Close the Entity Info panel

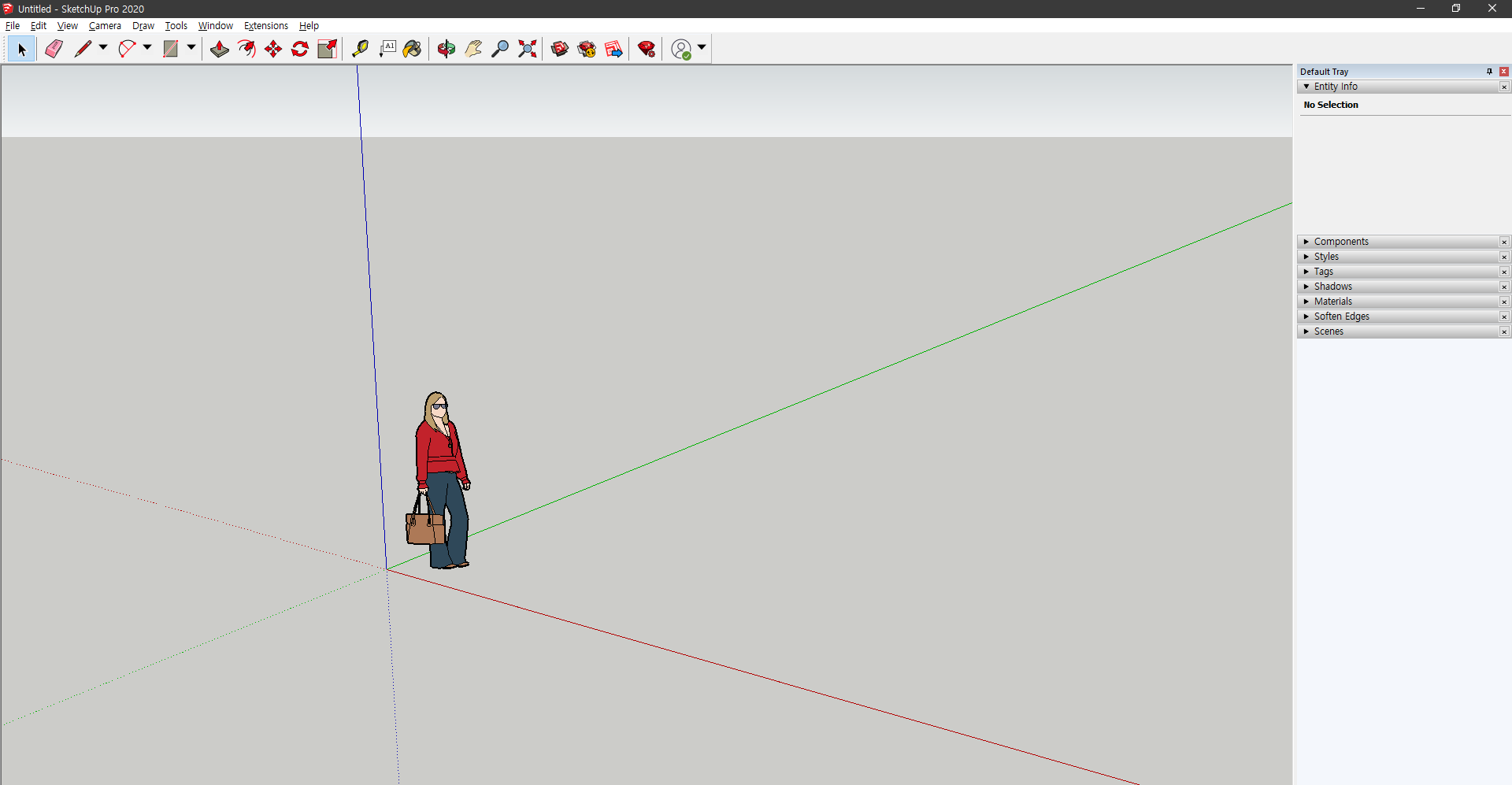1504,87
